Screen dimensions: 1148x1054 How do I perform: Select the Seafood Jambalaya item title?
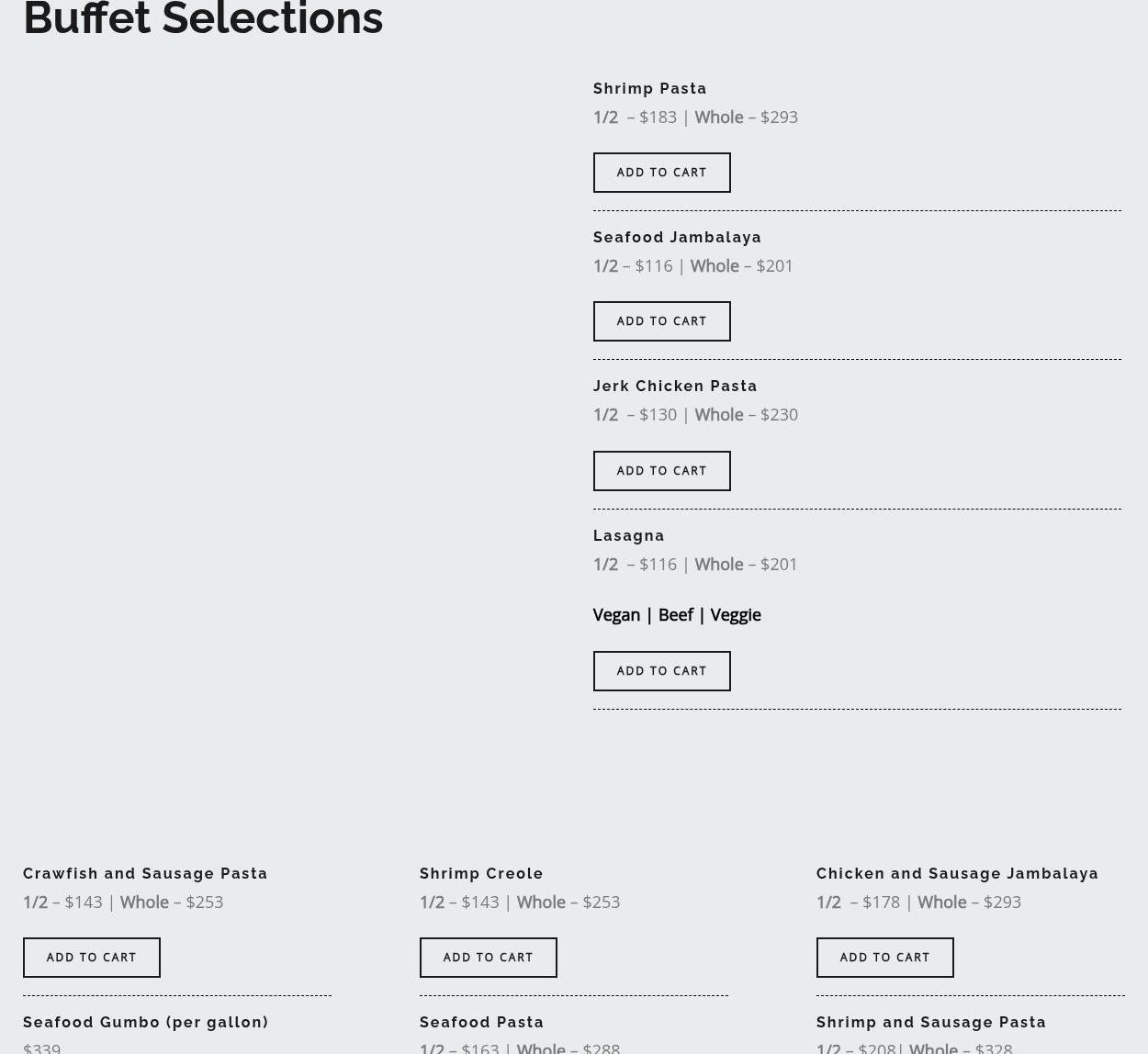pos(677,238)
